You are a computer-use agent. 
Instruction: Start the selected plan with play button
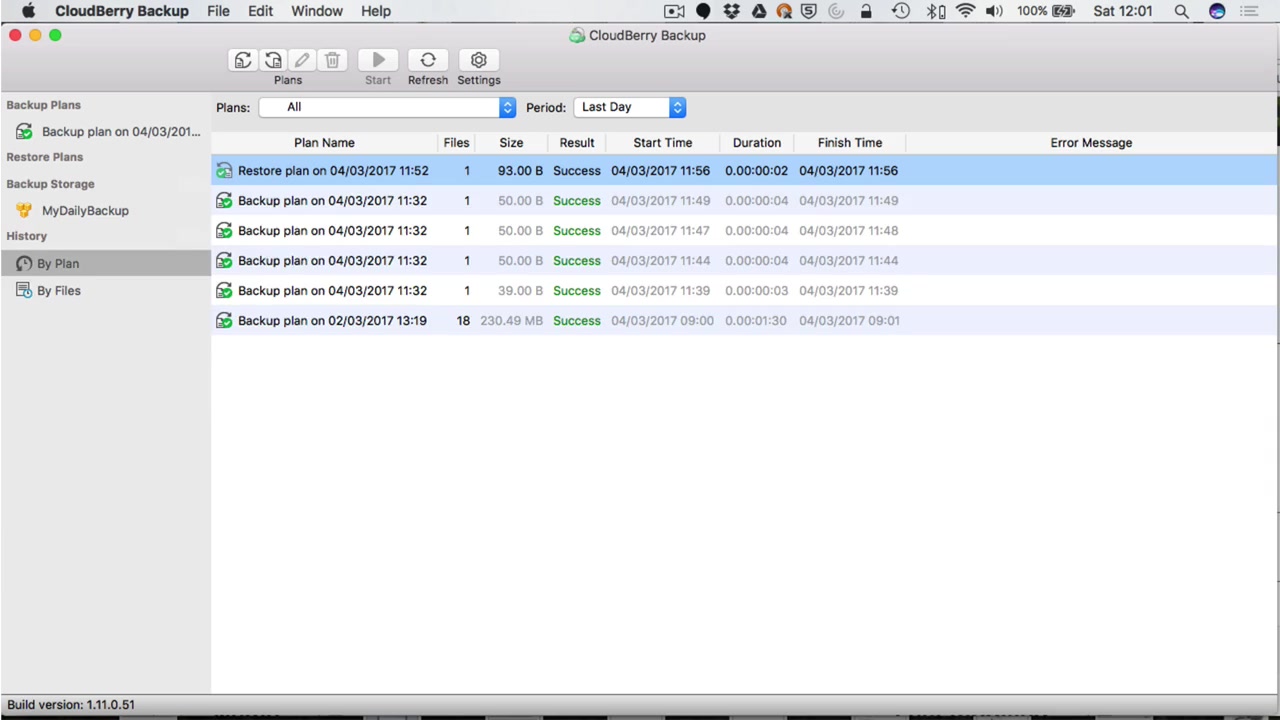(378, 61)
